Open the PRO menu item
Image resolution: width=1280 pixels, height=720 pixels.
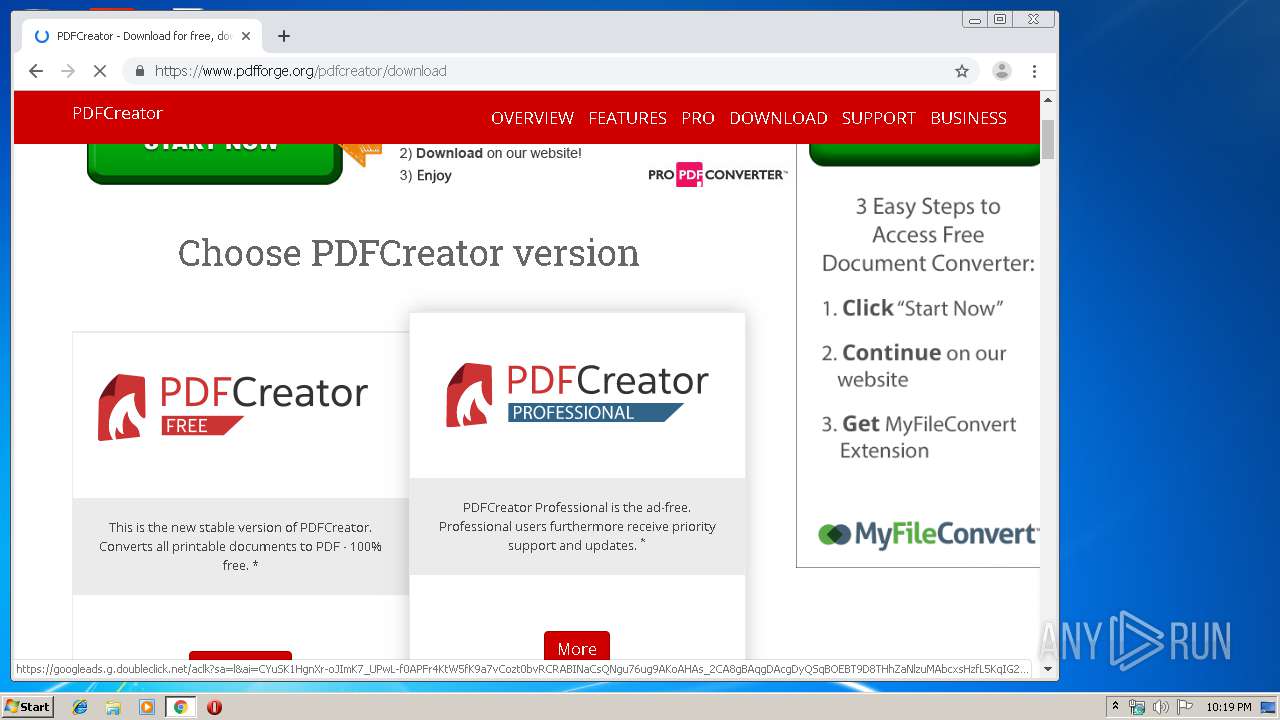(698, 118)
